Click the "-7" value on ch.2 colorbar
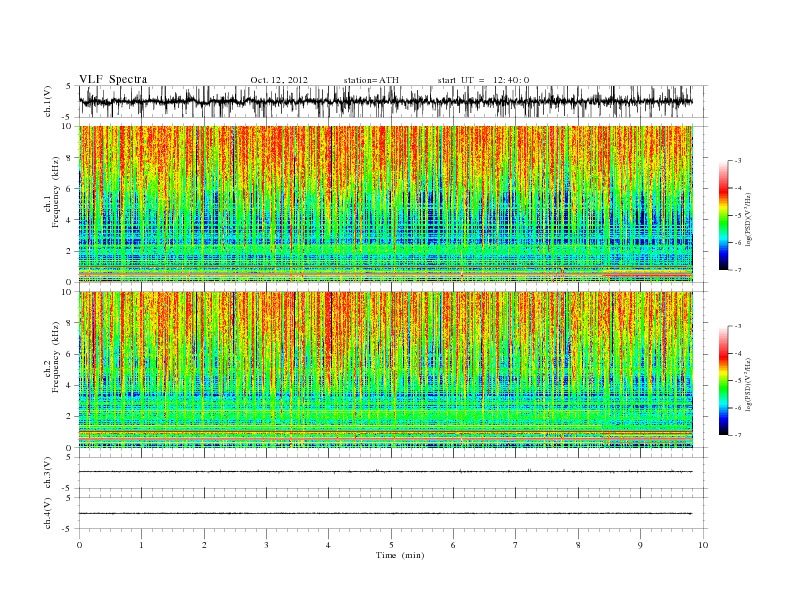 pyautogui.click(x=738, y=435)
